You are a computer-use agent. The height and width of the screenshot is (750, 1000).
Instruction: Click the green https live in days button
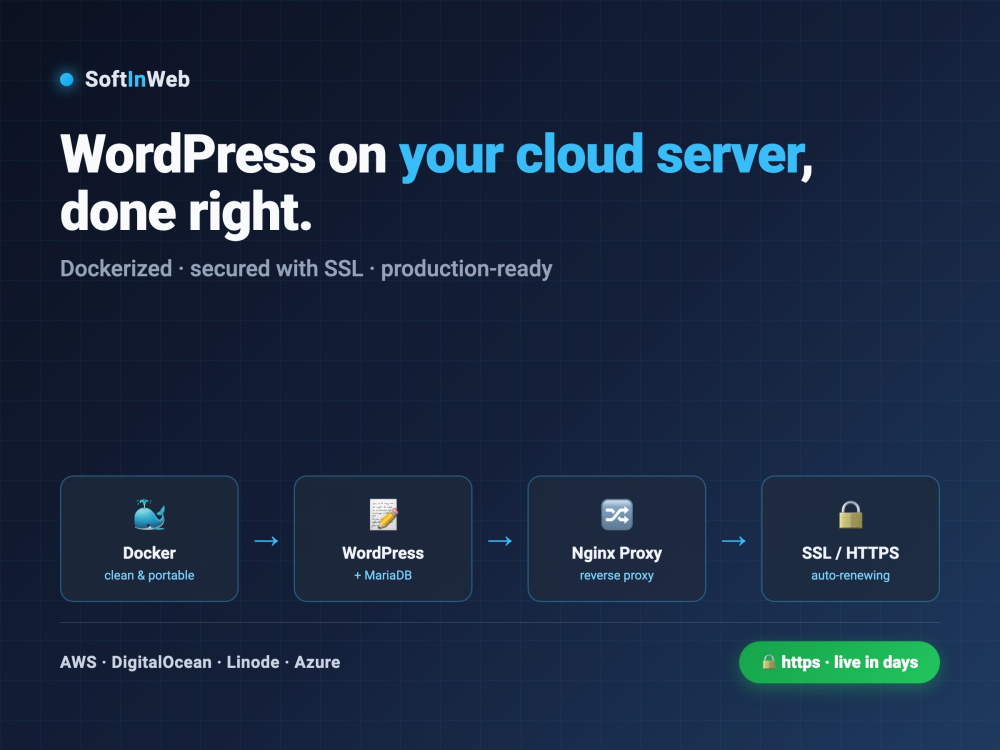[x=839, y=662]
